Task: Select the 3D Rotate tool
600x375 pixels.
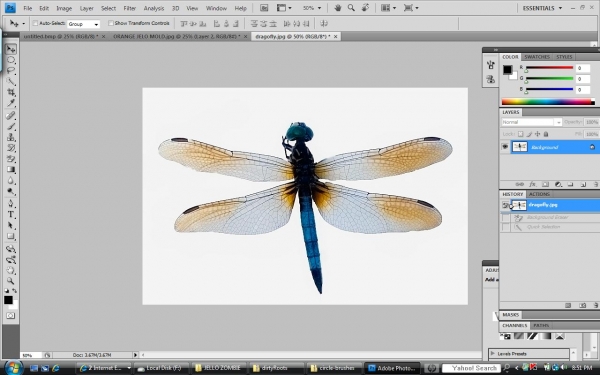Action: (x=11, y=249)
